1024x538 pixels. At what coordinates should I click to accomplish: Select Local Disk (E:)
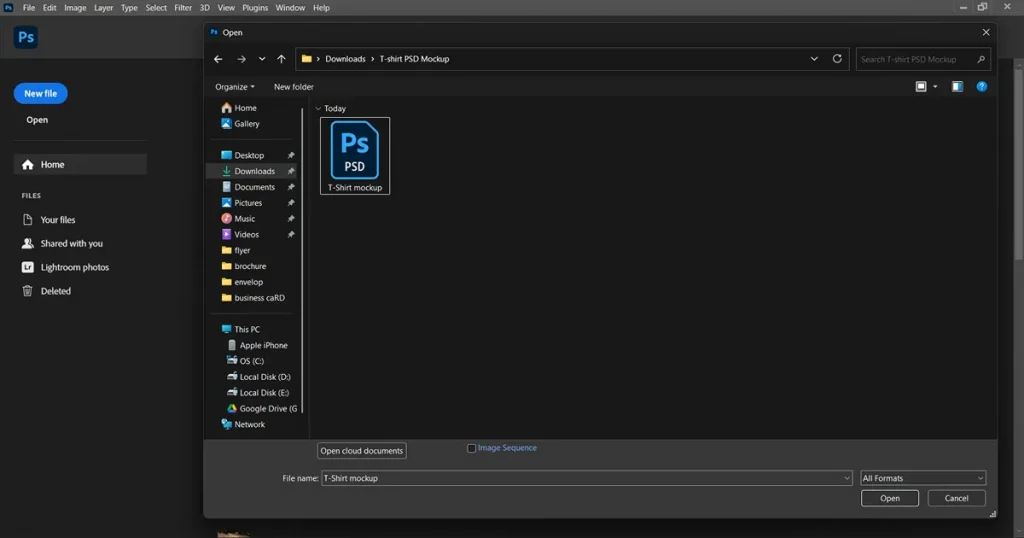tap(257, 392)
